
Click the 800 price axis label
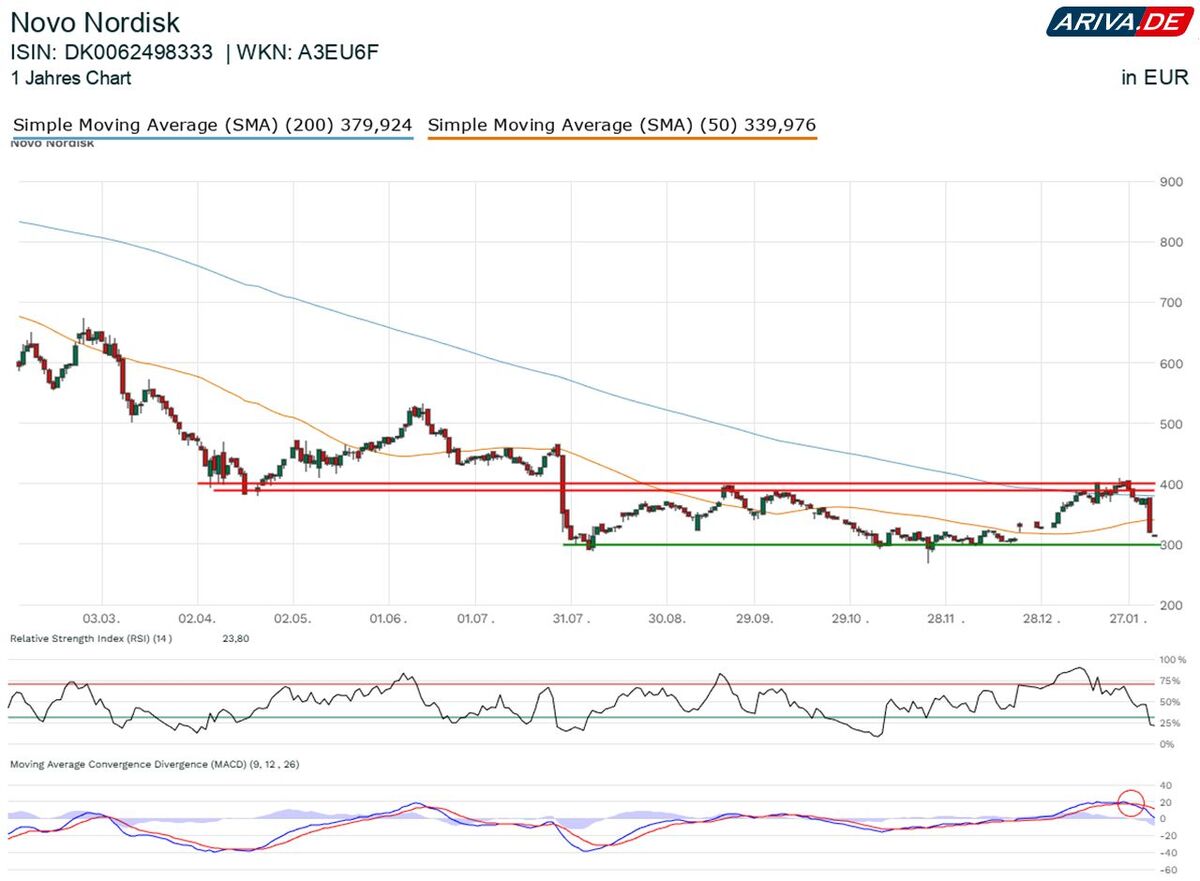tap(1171, 242)
